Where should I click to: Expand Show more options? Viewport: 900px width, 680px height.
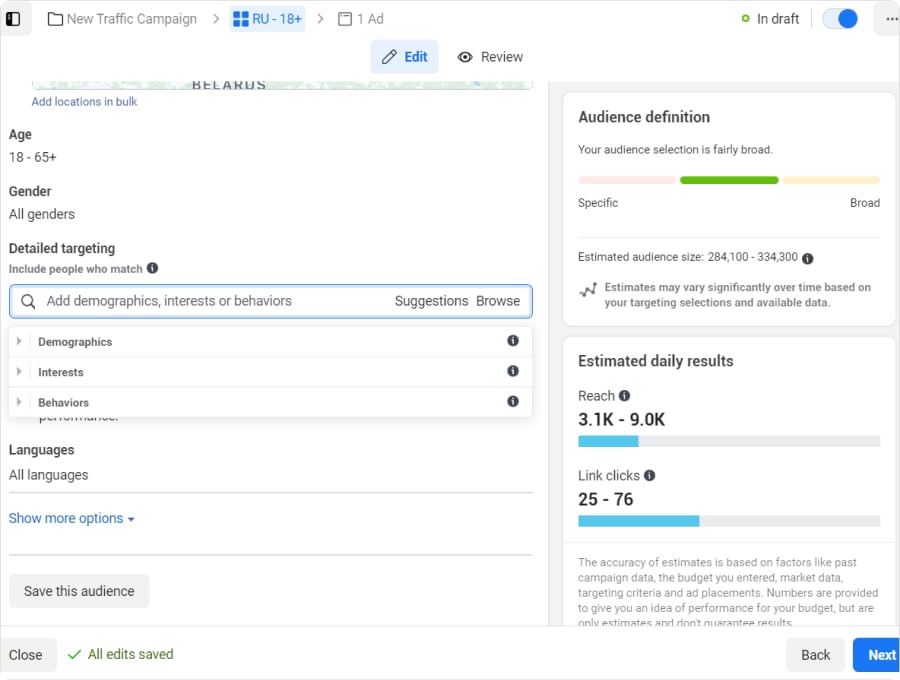pyautogui.click(x=71, y=518)
